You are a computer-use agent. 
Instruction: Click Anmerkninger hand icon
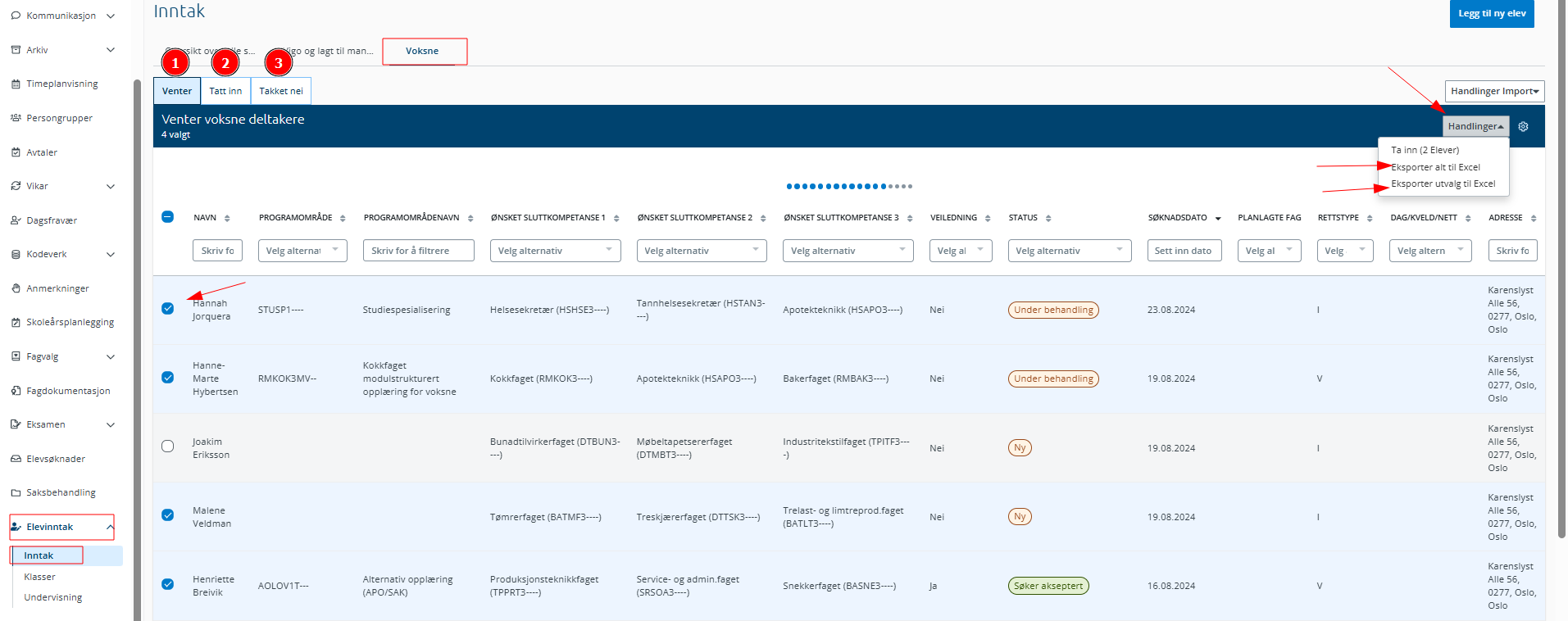(16, 288)
